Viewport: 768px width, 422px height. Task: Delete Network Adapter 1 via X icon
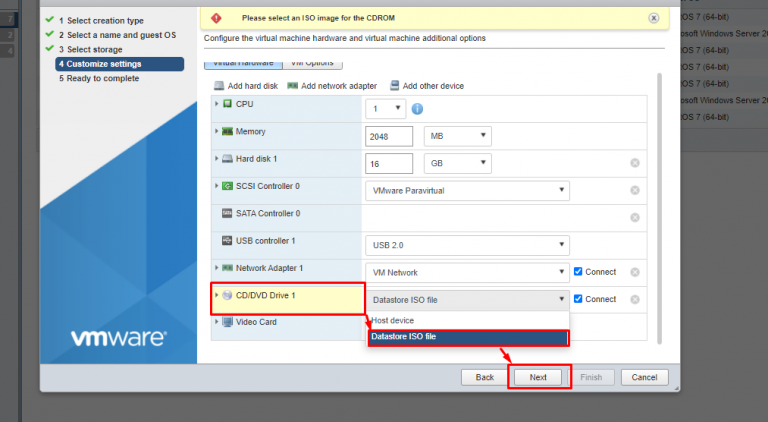[635, 272]
